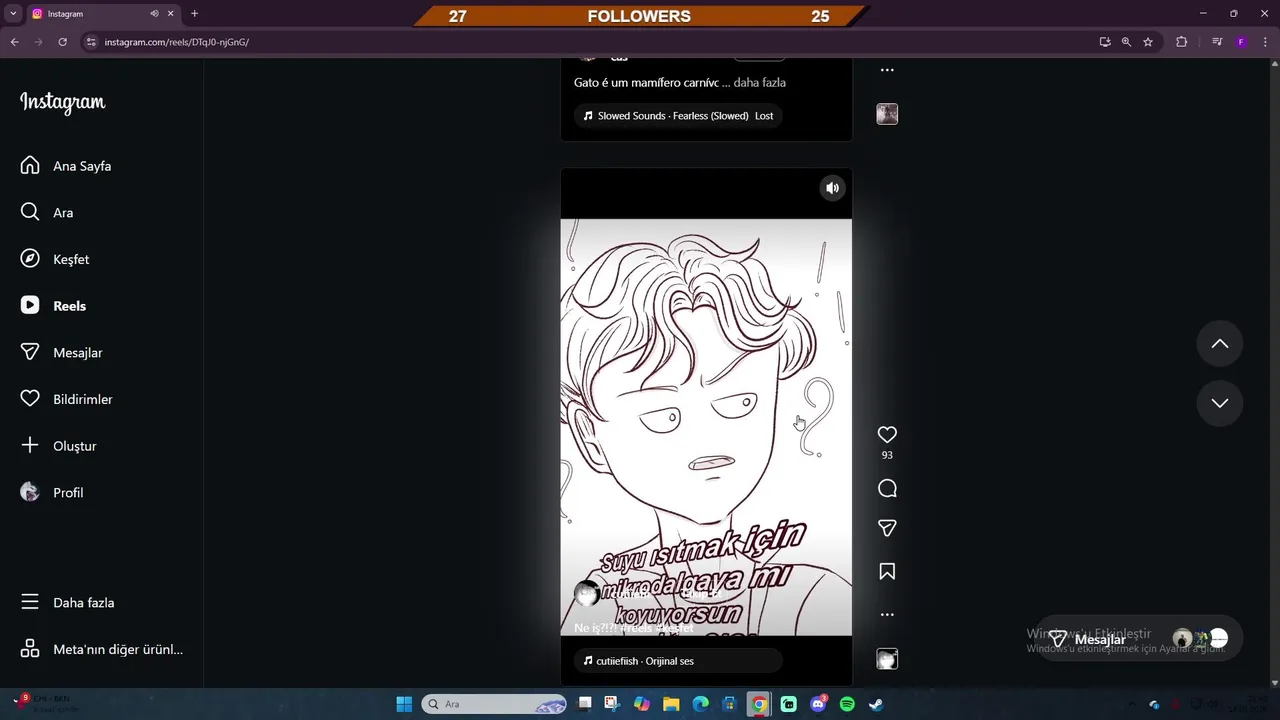The height and width of the screenshot is (720, 1280).
Task: Open a new browser tab
Action: [194, 14]
